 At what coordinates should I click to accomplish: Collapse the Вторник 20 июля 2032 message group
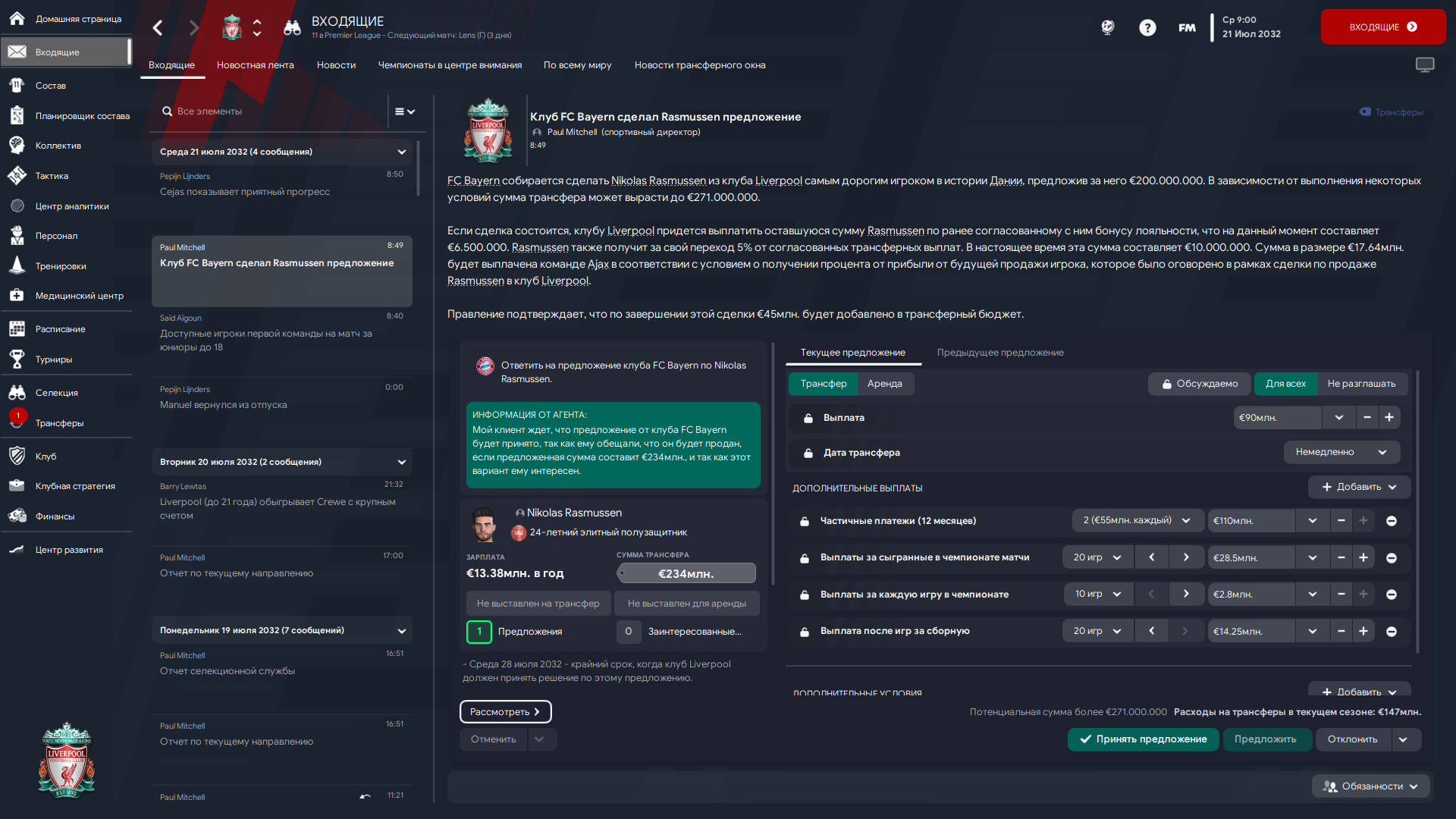[402, 462]
